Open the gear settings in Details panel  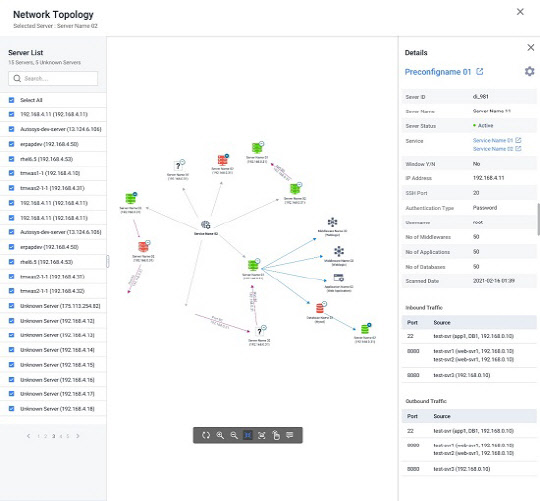(529, 71)
